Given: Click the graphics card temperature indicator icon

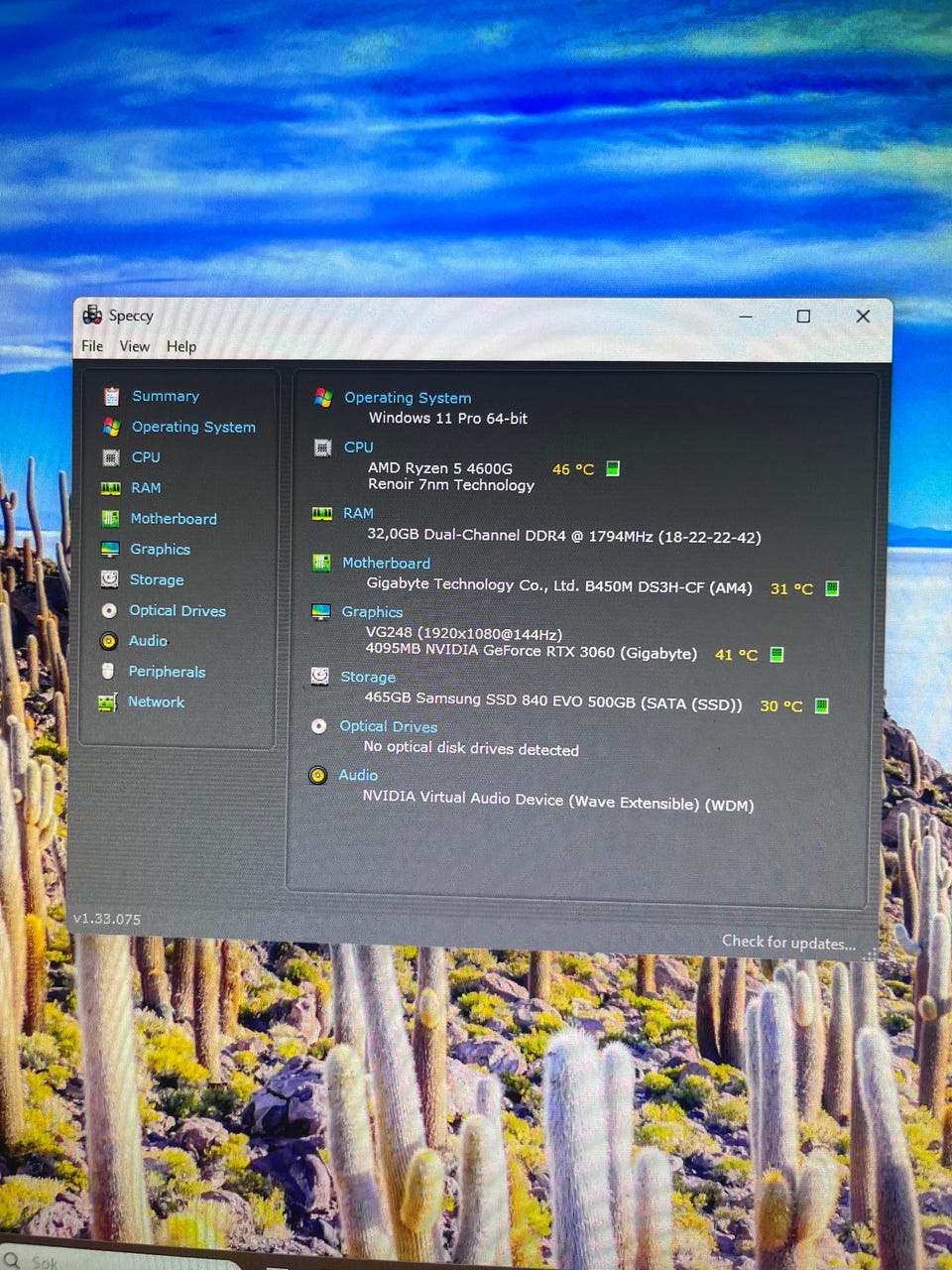Looking at the screenshot, I should 777,654.
